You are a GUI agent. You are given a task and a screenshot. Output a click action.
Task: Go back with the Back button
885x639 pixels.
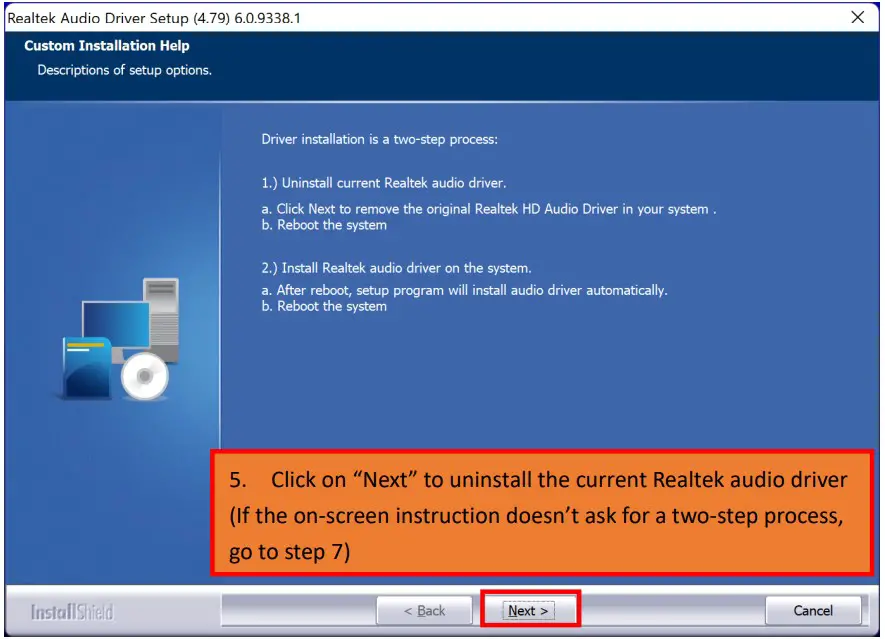(424, 610)
